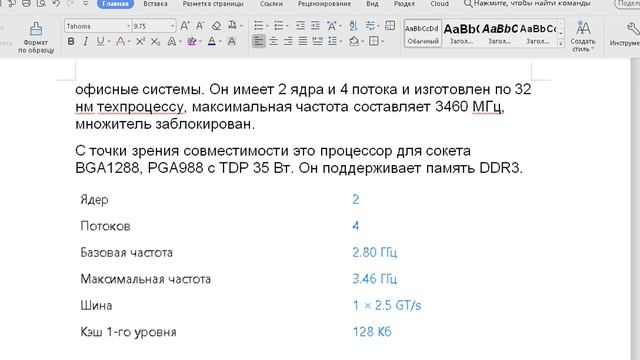
Task: Open the Cloud tab
Action: point(440,4)
